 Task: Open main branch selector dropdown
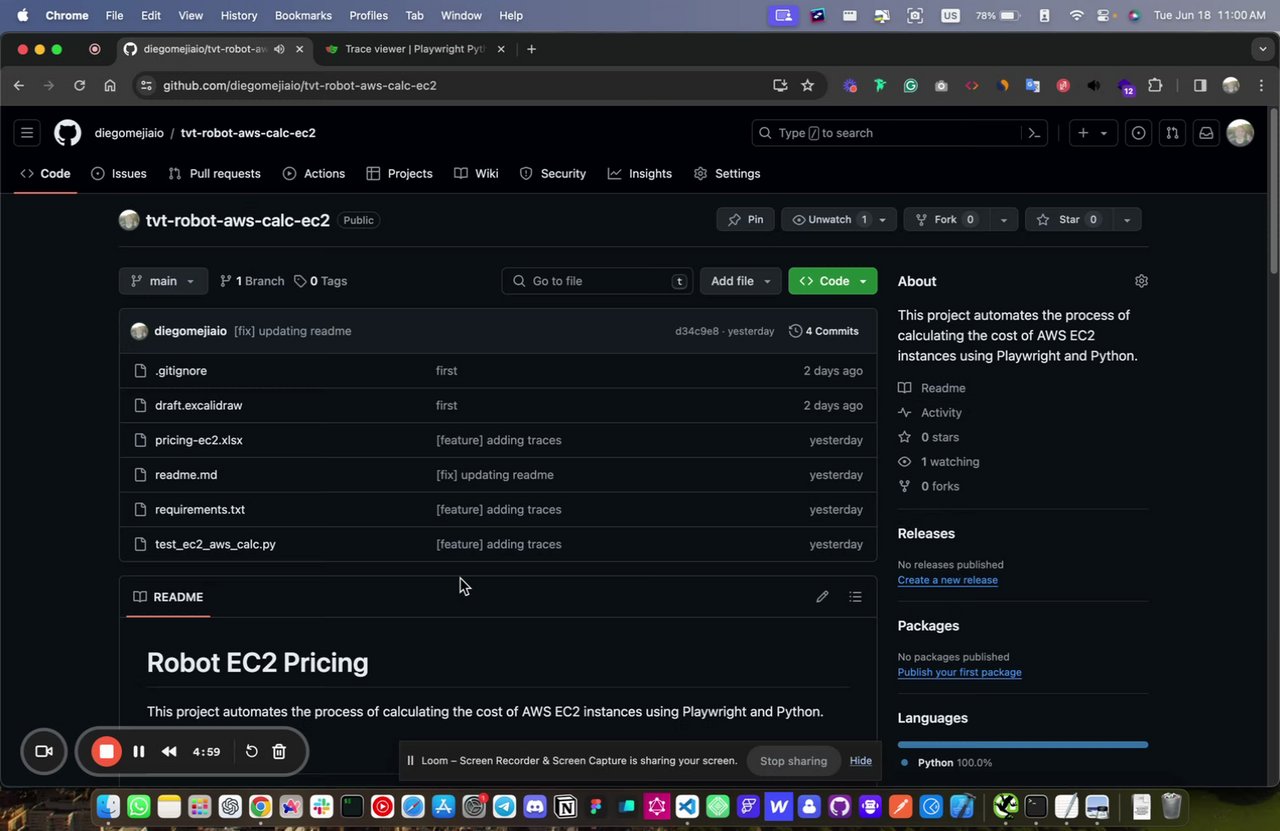point(163,281)
